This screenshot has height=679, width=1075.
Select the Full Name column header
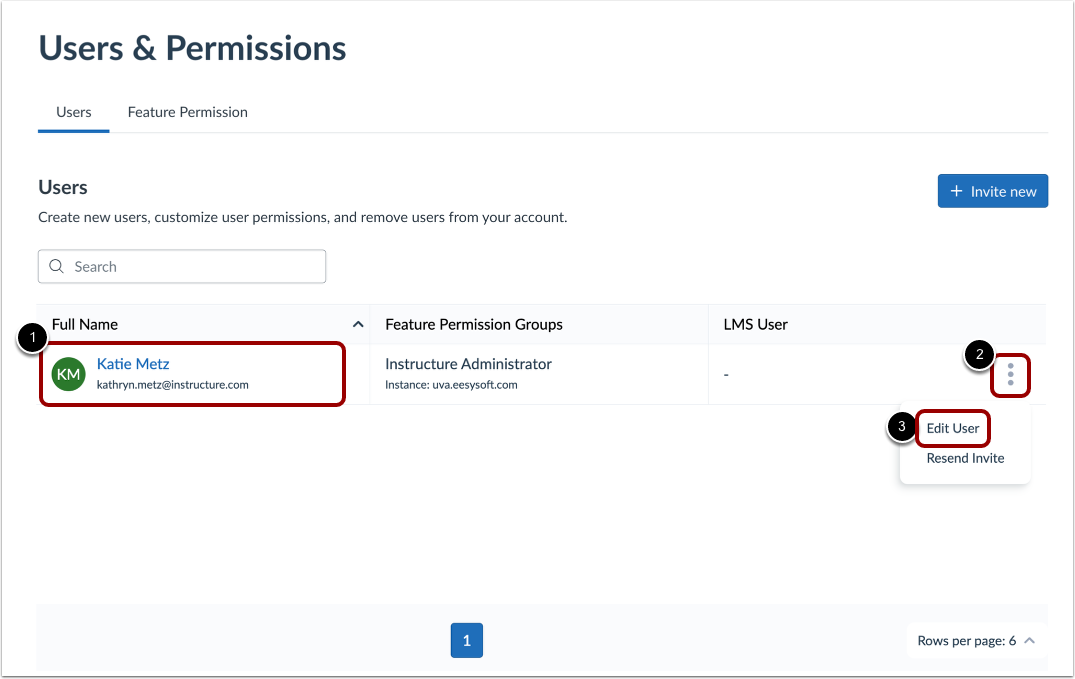[x=85, y=324]
